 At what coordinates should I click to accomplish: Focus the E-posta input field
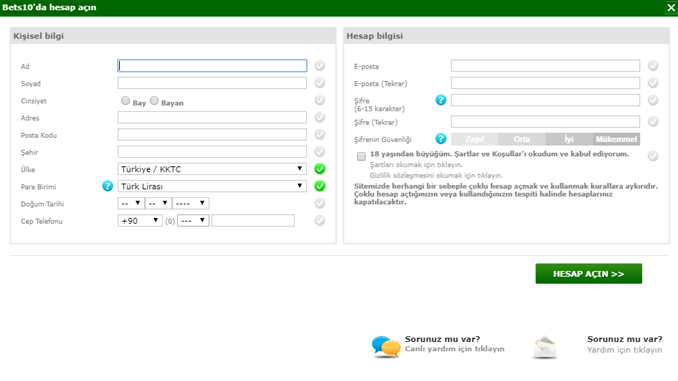(x=545, y=66)
